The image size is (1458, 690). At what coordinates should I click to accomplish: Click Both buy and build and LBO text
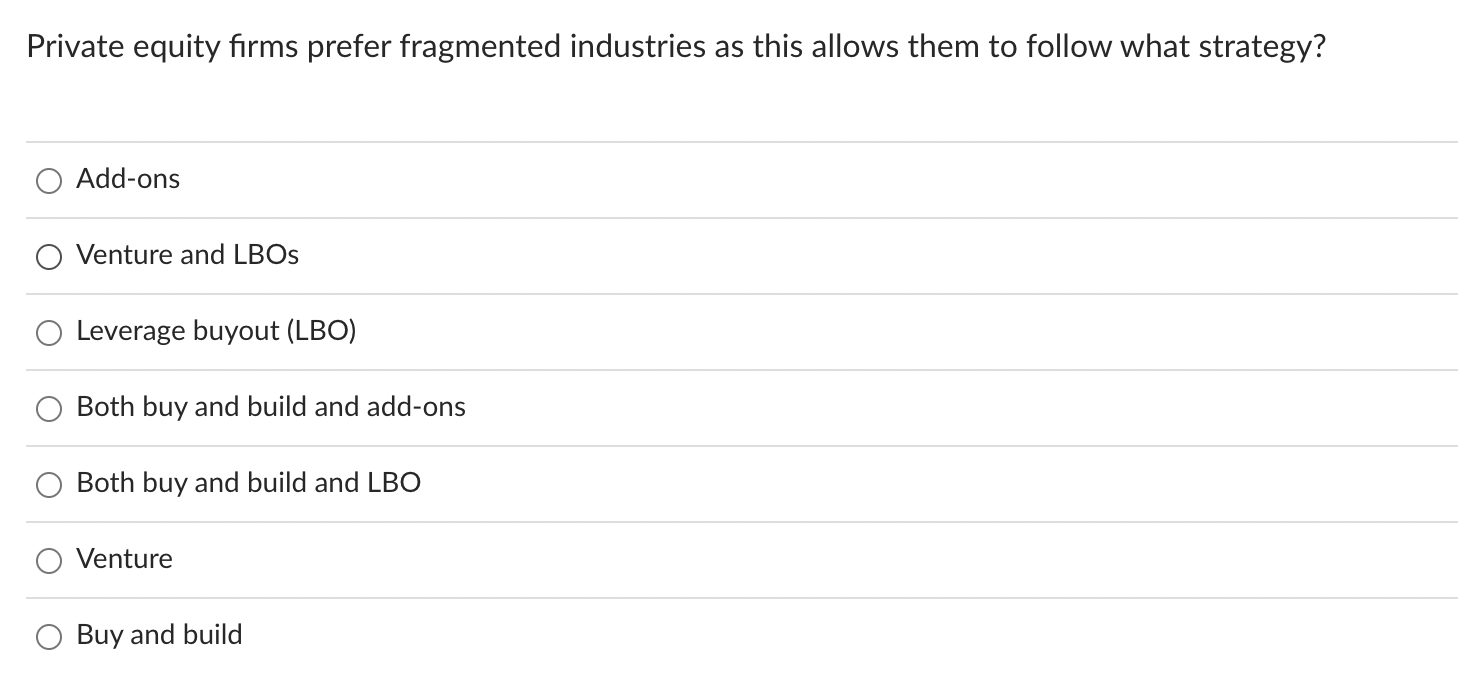point(249,482)
